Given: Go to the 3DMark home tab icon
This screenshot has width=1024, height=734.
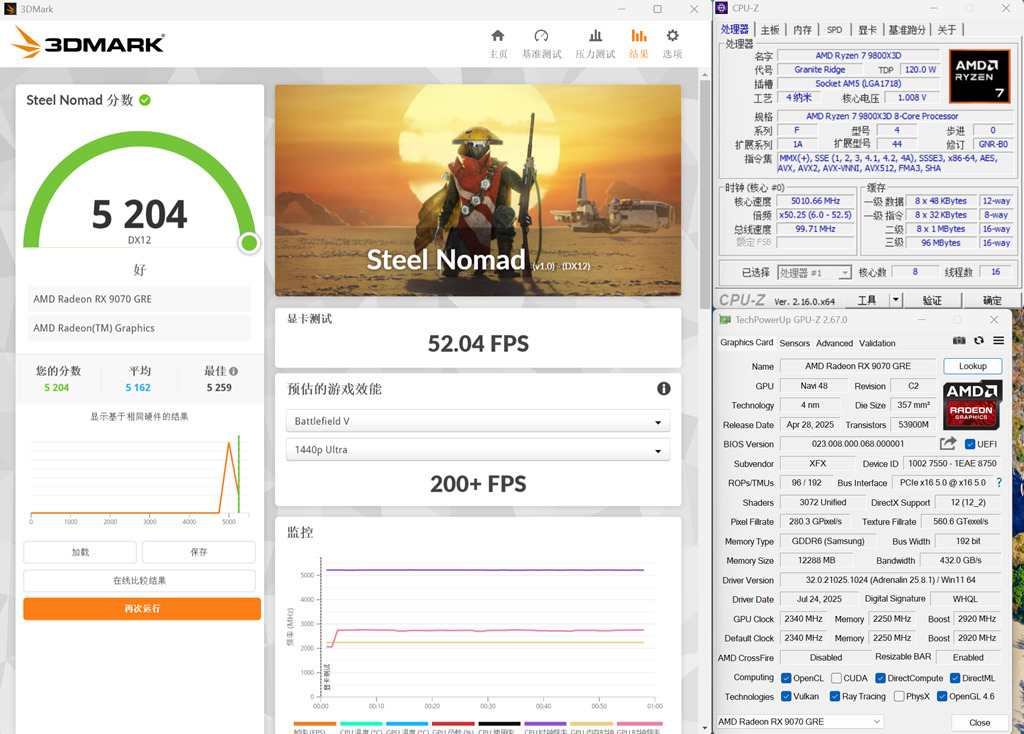Looking at the screenshot, I should click(498, 35).
